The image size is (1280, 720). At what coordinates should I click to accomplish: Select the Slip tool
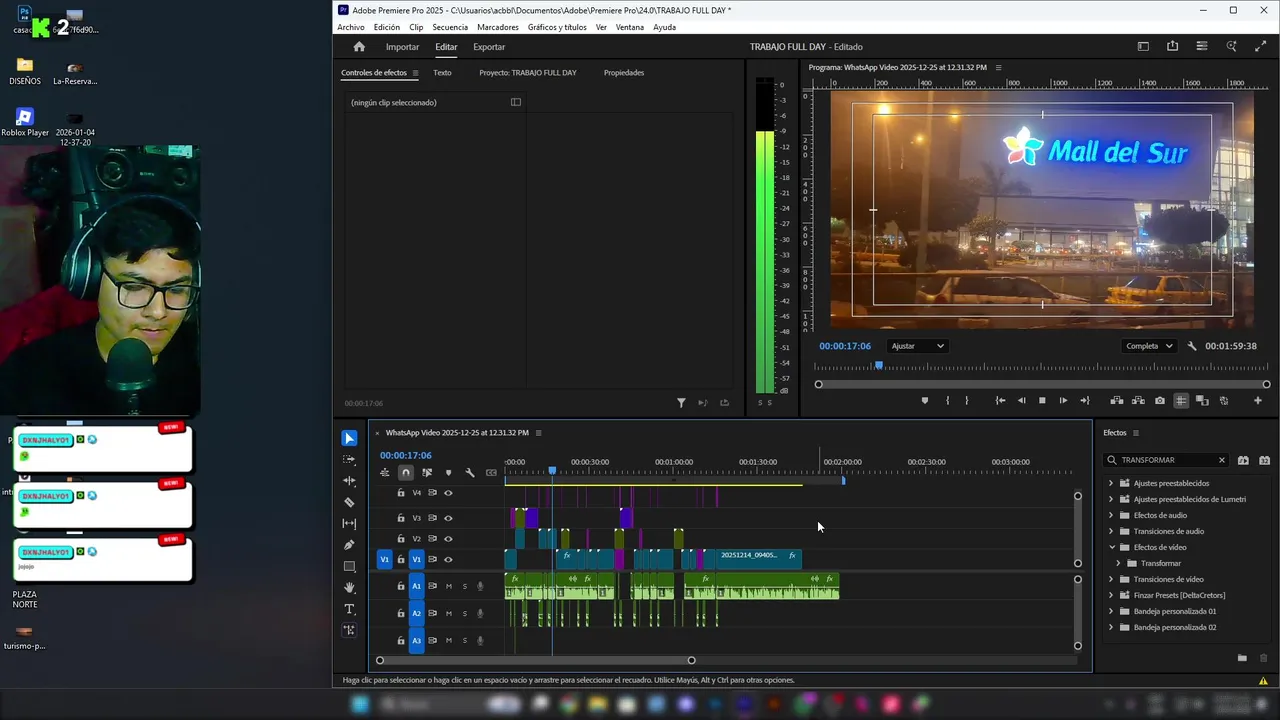349,524
